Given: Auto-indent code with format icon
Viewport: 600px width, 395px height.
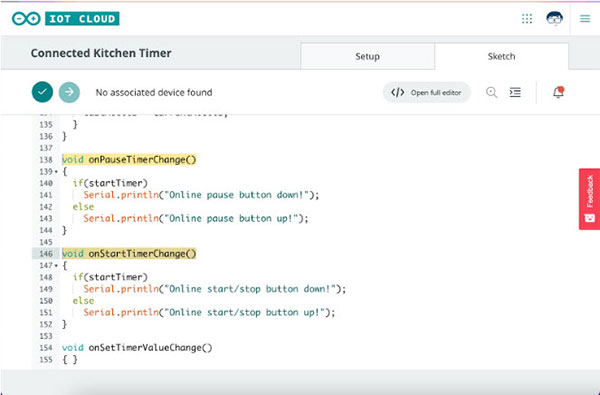Looking at the screenshot, I should 515,93.
